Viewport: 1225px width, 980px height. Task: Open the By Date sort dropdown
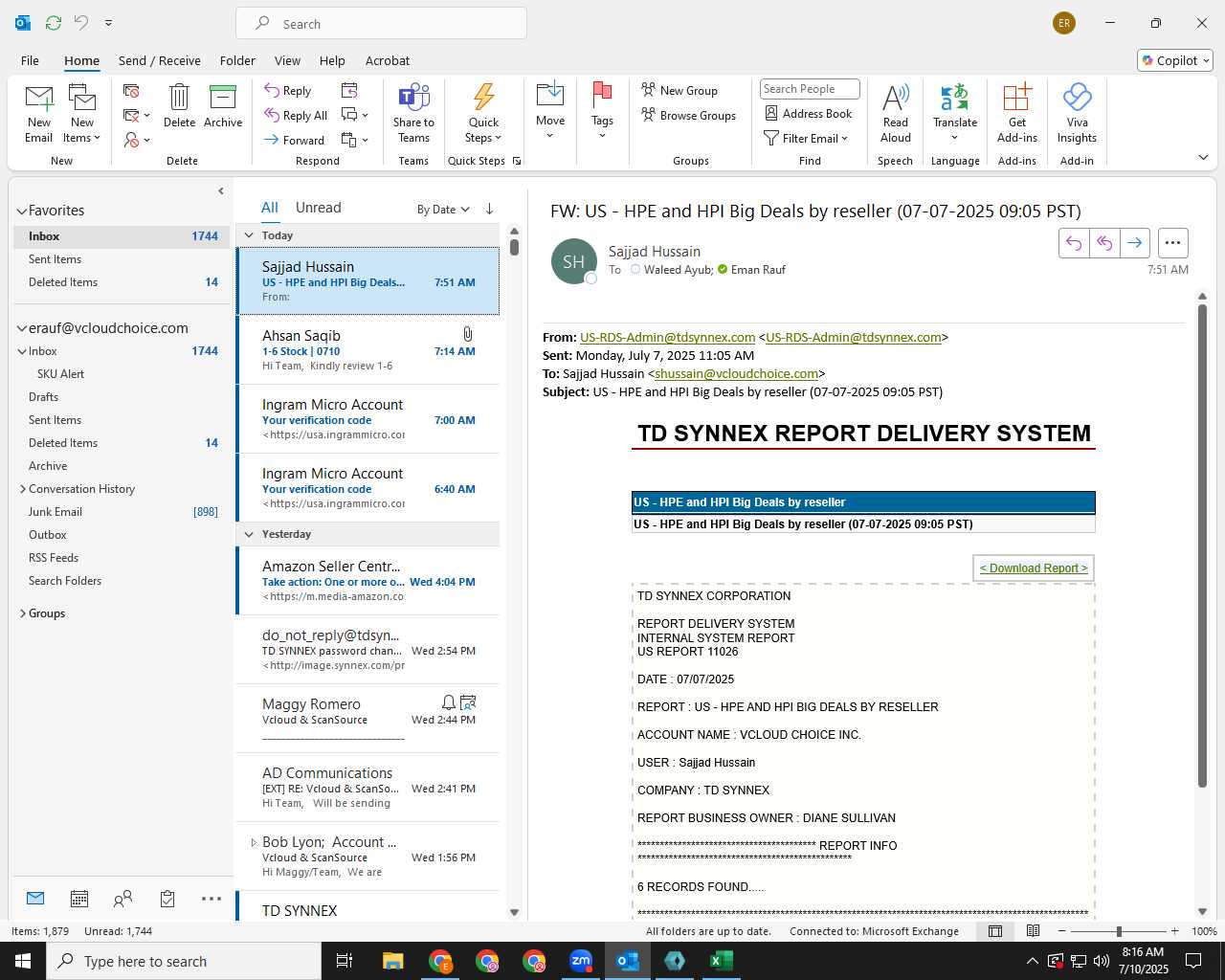443,210
